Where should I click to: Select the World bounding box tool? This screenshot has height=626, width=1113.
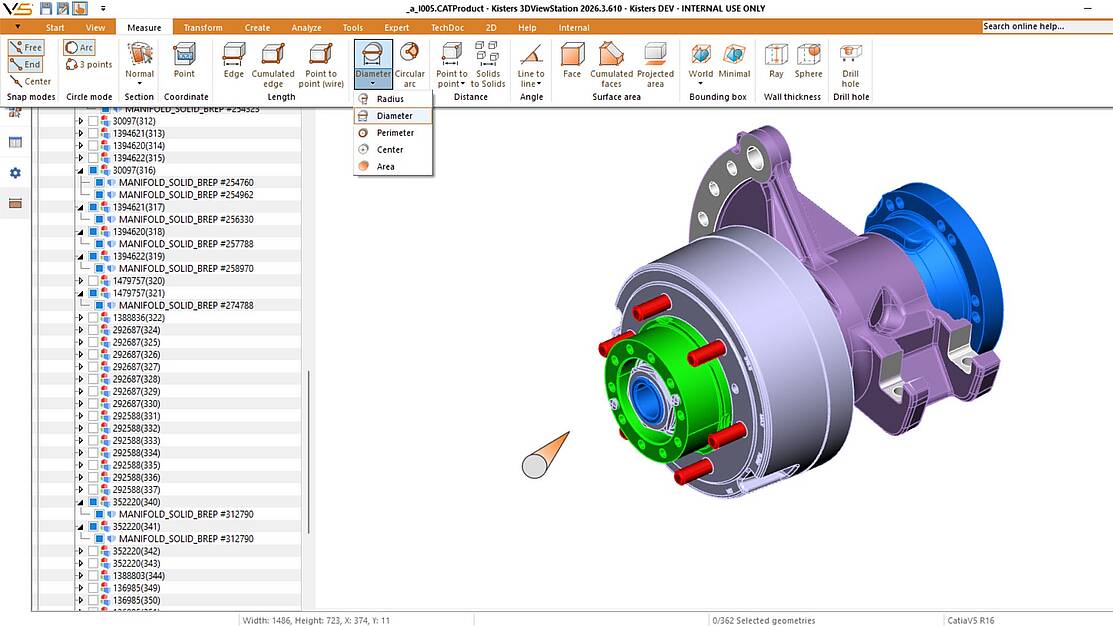pos(701,60)
